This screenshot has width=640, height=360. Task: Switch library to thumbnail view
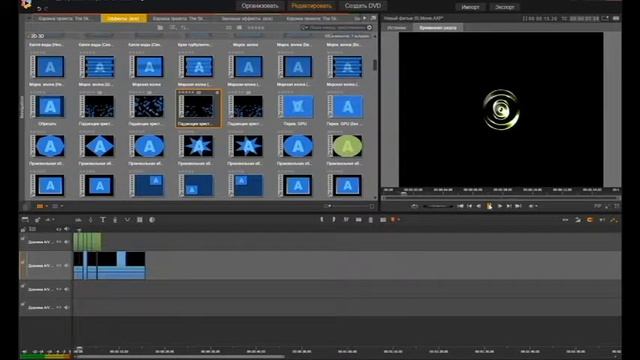pos(239,27)
